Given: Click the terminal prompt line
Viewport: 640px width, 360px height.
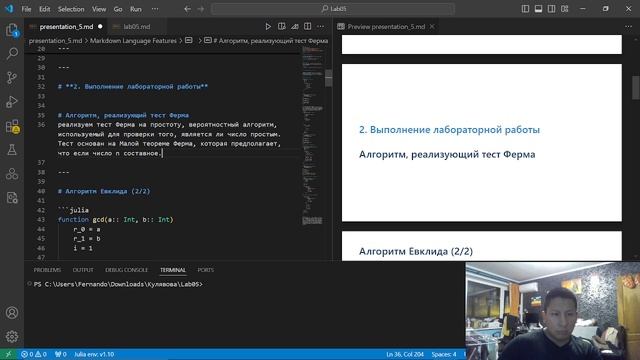Looking at the screenshot, I should click(x=118, y=284).
